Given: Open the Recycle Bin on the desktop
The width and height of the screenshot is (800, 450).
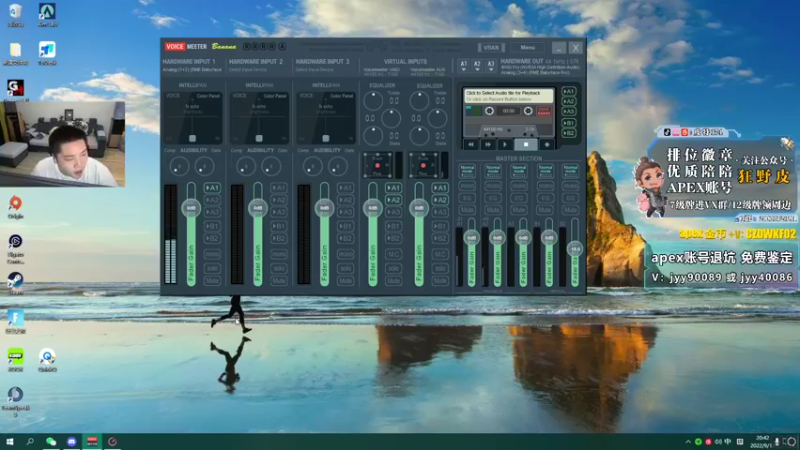Looking at the screenshot, I should coord(15,15).
